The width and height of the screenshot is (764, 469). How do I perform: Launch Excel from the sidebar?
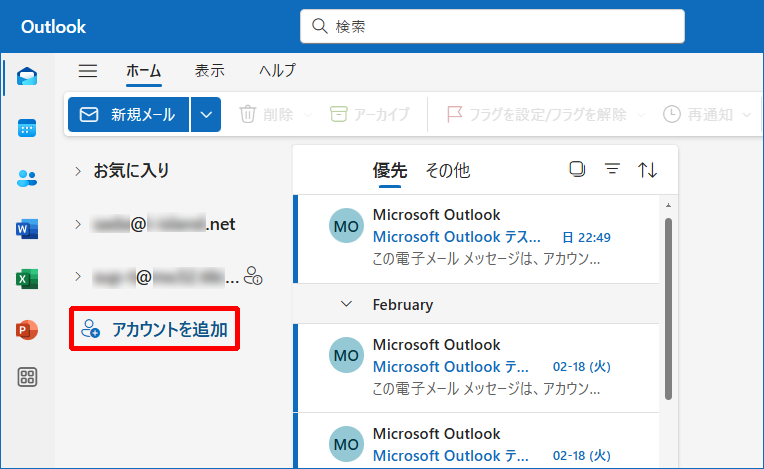[x=27, y=279]
